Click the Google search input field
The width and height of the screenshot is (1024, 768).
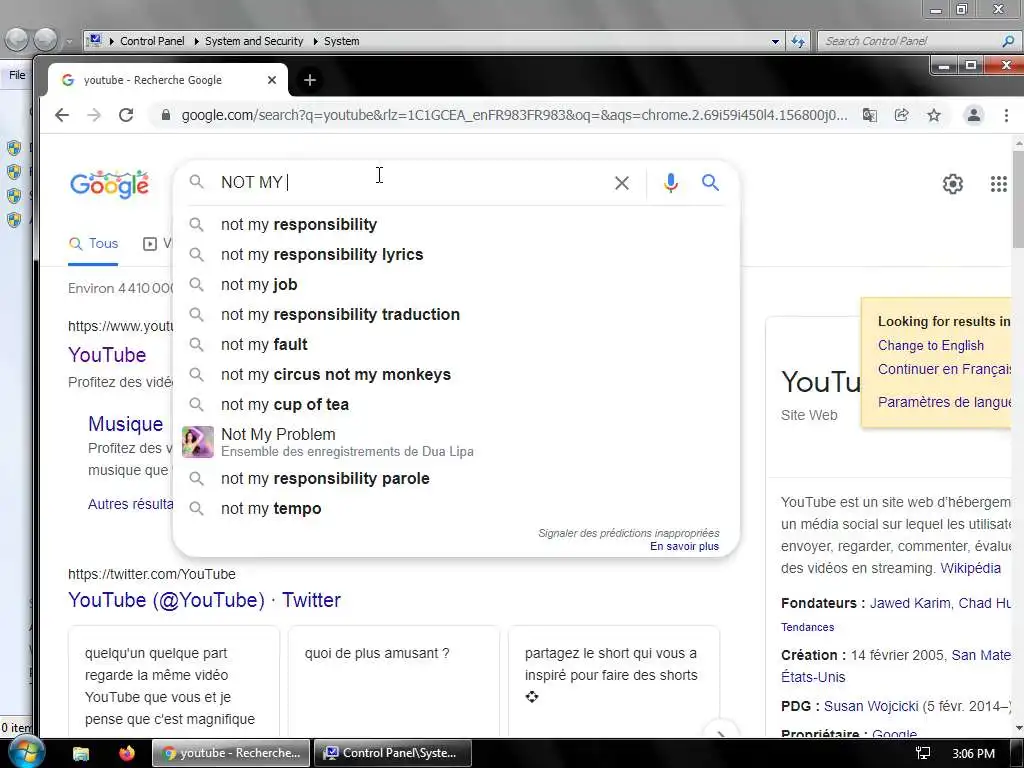tap(411, 182)
